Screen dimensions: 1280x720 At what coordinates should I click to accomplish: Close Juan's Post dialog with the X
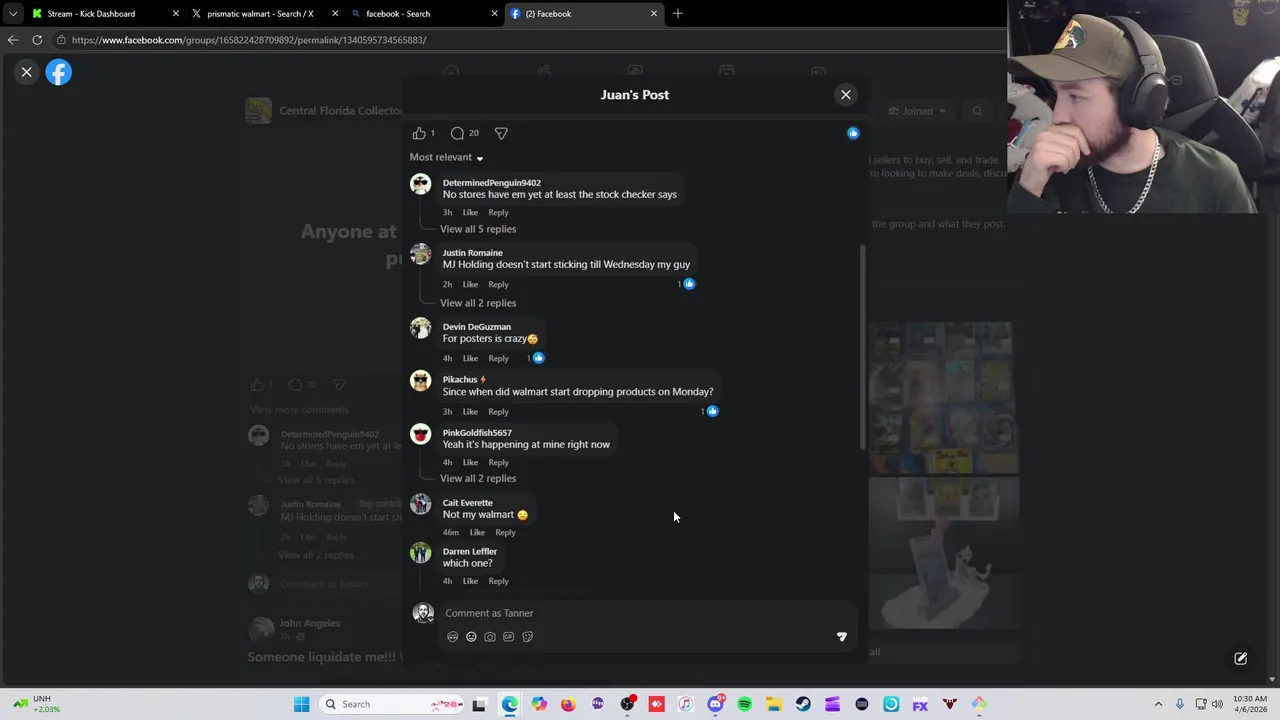tap(846, 95)
